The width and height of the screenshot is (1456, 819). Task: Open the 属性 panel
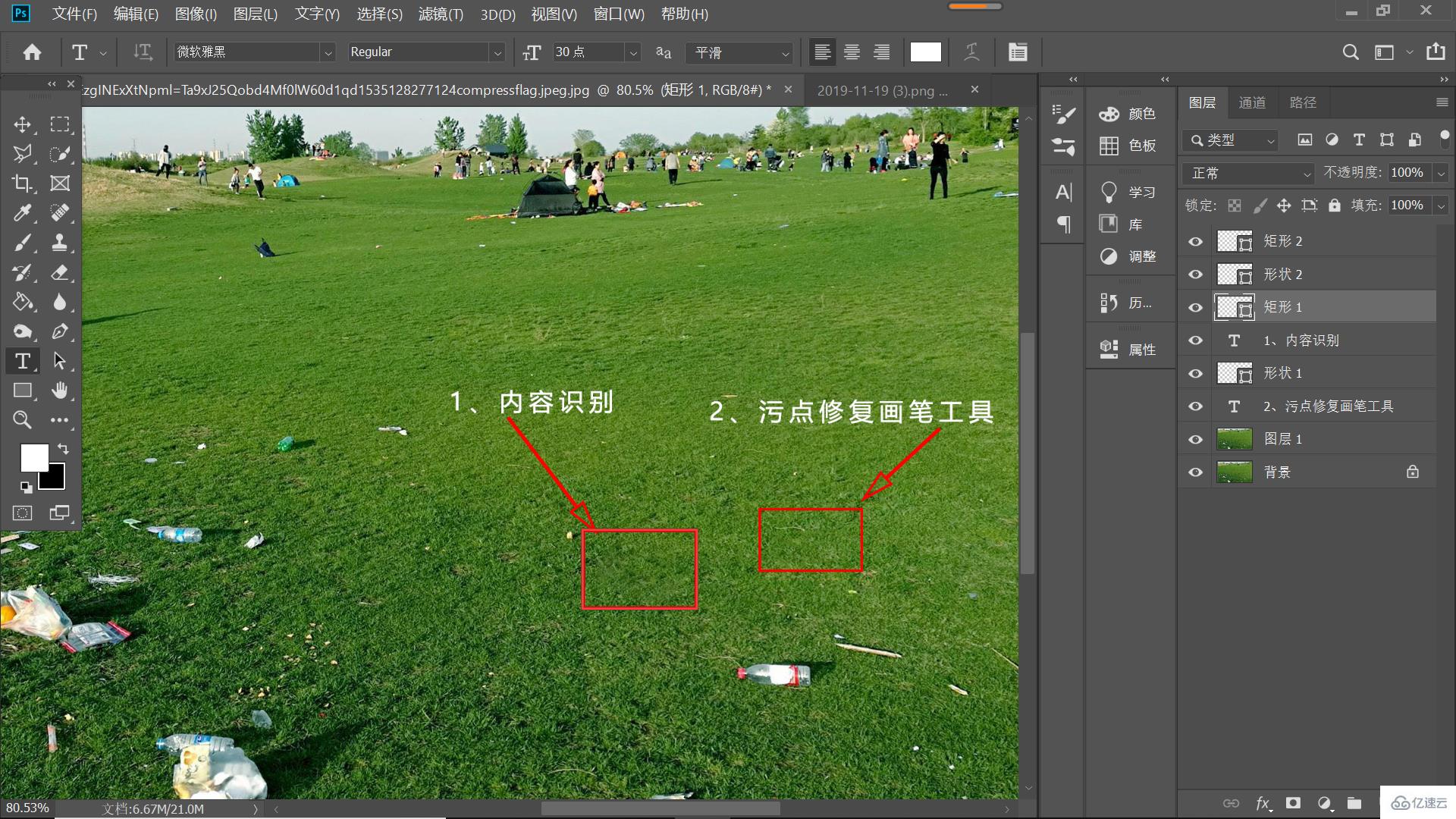coord(1128,350)
